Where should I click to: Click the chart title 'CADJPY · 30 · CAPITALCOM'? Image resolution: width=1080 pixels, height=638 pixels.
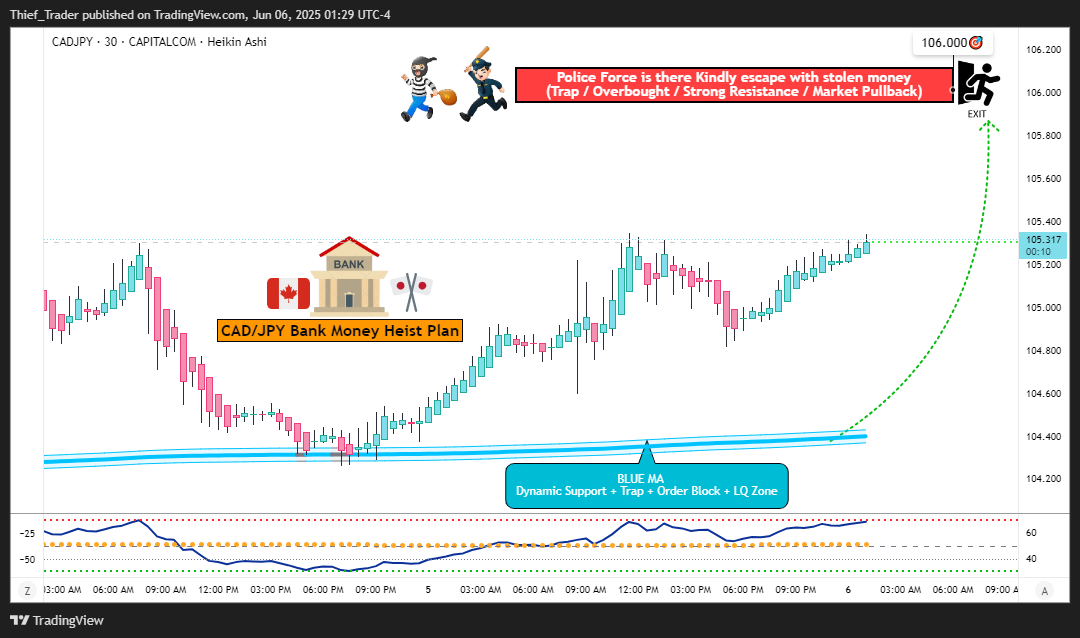coord(124,42)
